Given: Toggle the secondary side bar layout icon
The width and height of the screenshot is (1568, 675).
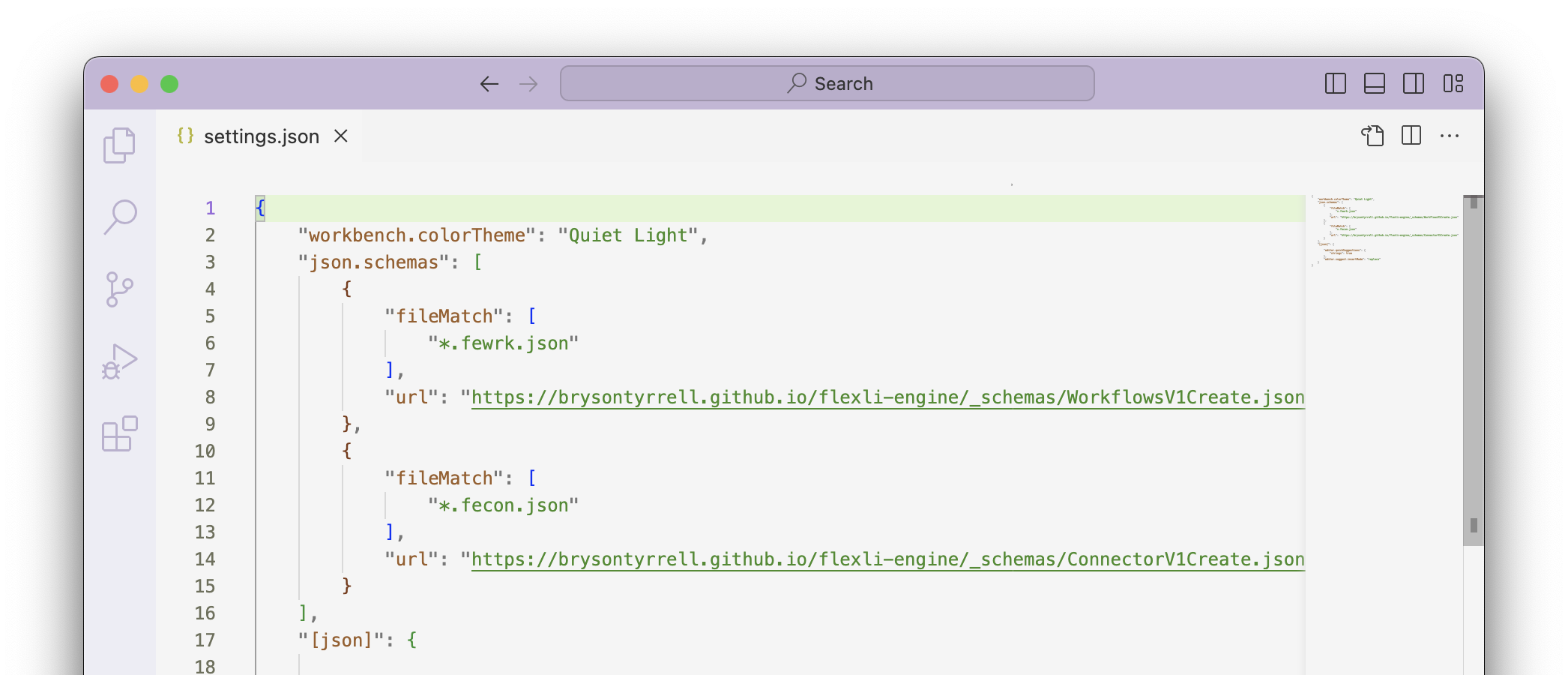Looking at the screenshot, I should pyautogui.click(x=1414, y=83).
